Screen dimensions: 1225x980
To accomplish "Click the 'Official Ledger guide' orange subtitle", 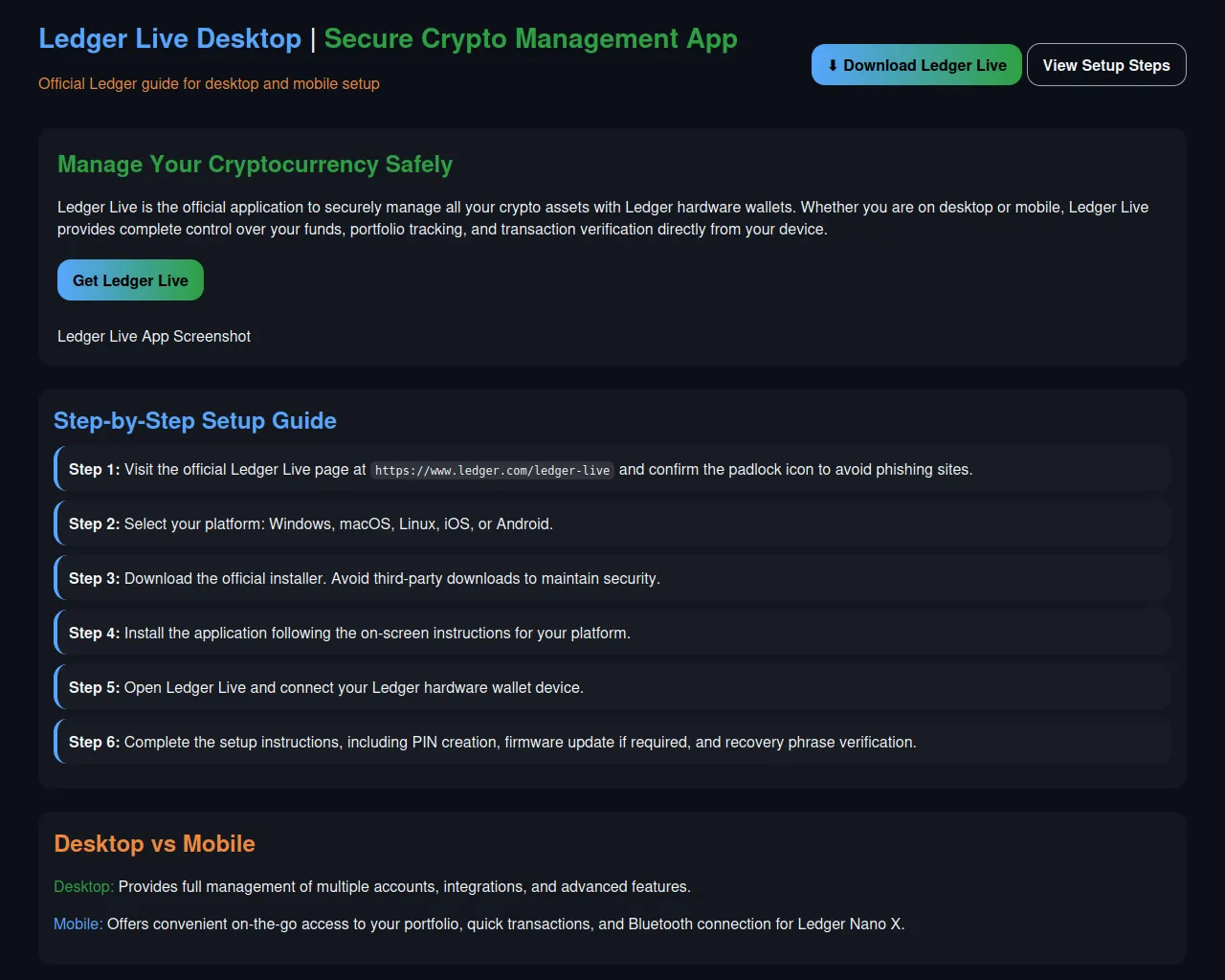I will [x=209, y=84].
